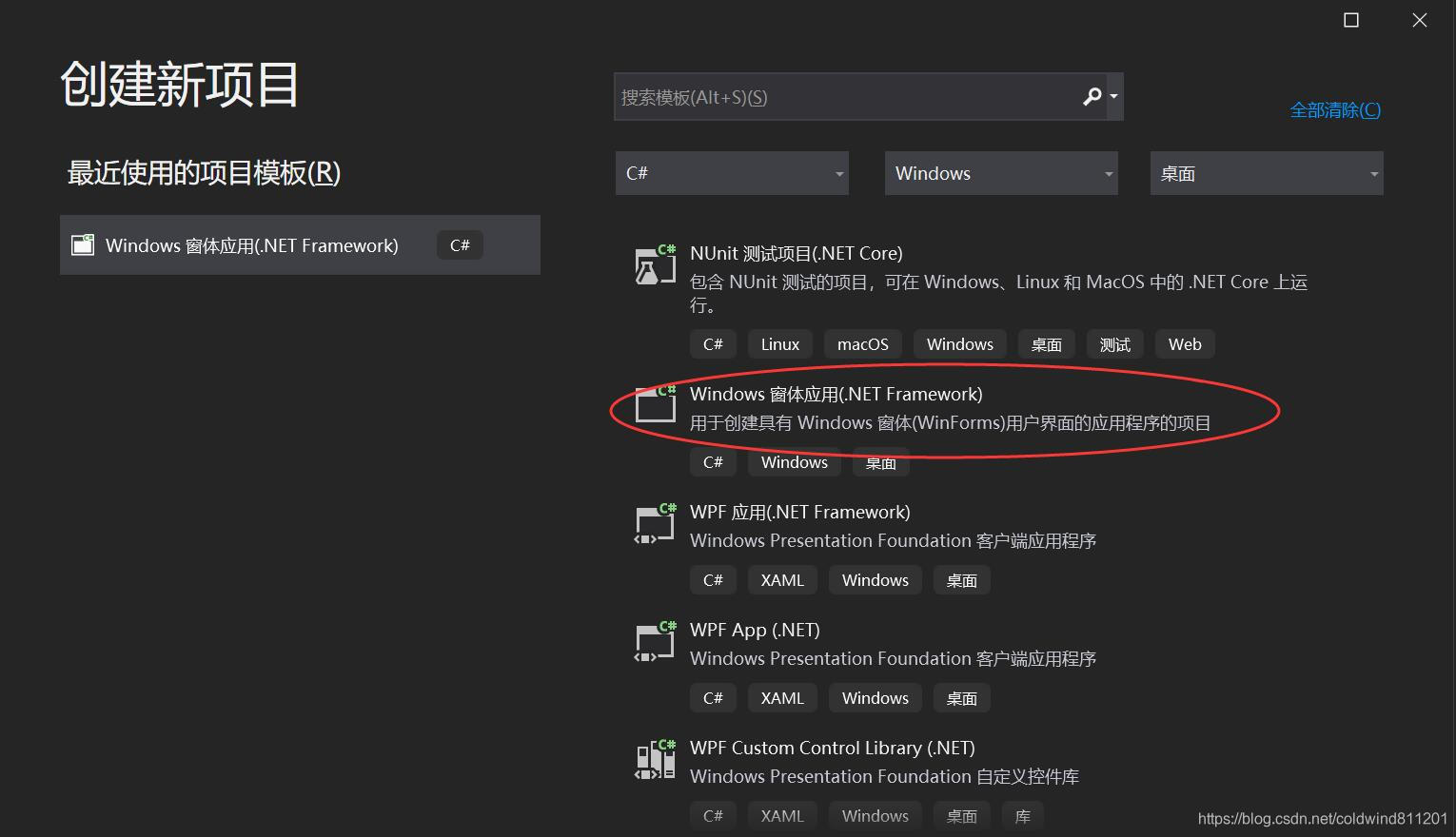
Task: Select NUnit test project (.NET Core) title
Action: [x=796, y=253]
